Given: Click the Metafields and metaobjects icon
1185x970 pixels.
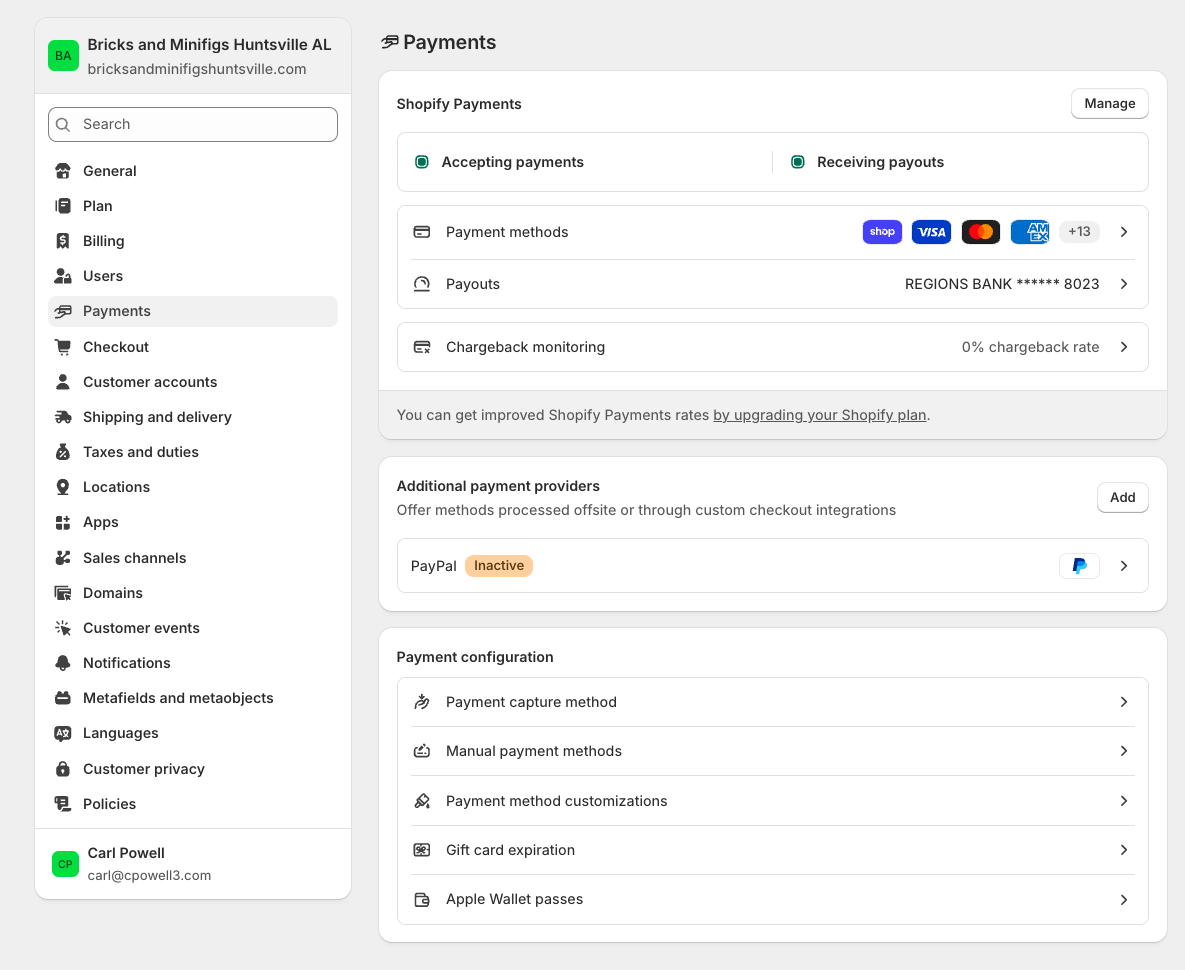Looking at the screenshot, I should pyautogui.click(x=63, y=698).
